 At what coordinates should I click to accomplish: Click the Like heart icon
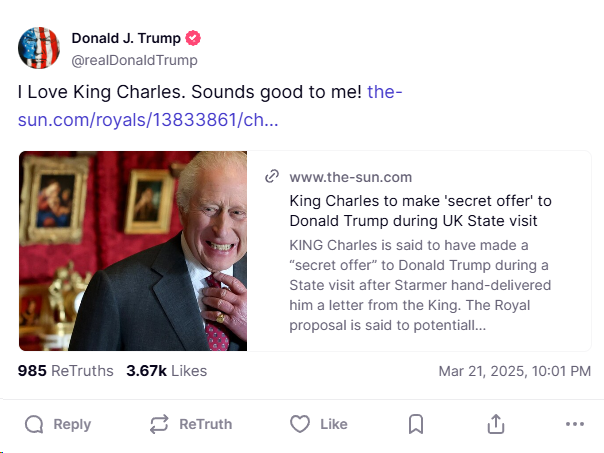coord(300,424)
